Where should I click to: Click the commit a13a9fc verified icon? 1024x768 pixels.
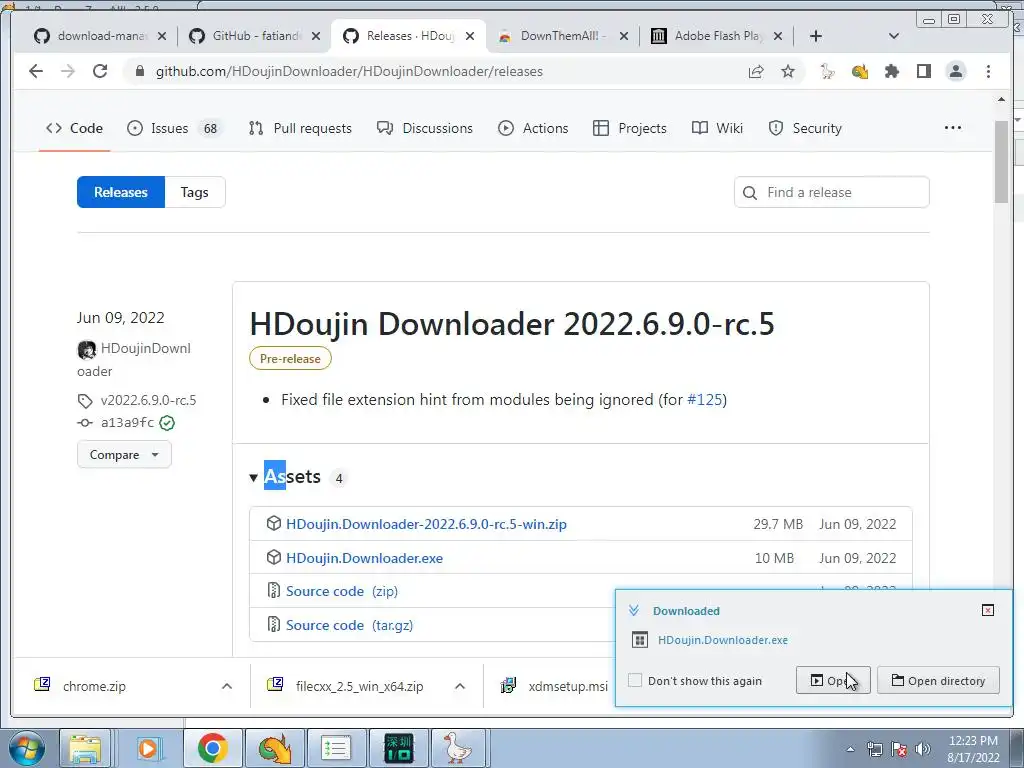[167, 423]
